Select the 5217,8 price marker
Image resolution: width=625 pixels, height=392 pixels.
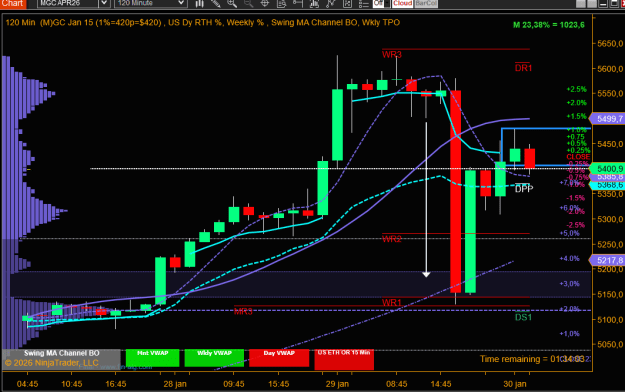[608, 260]
